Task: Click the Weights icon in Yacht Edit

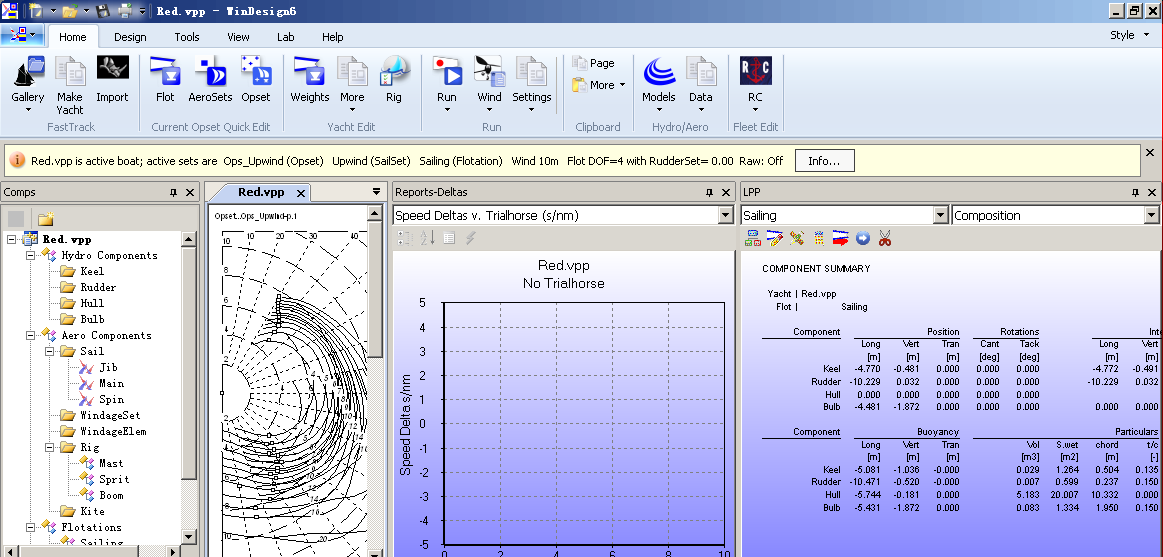Action: pos(309,80)
